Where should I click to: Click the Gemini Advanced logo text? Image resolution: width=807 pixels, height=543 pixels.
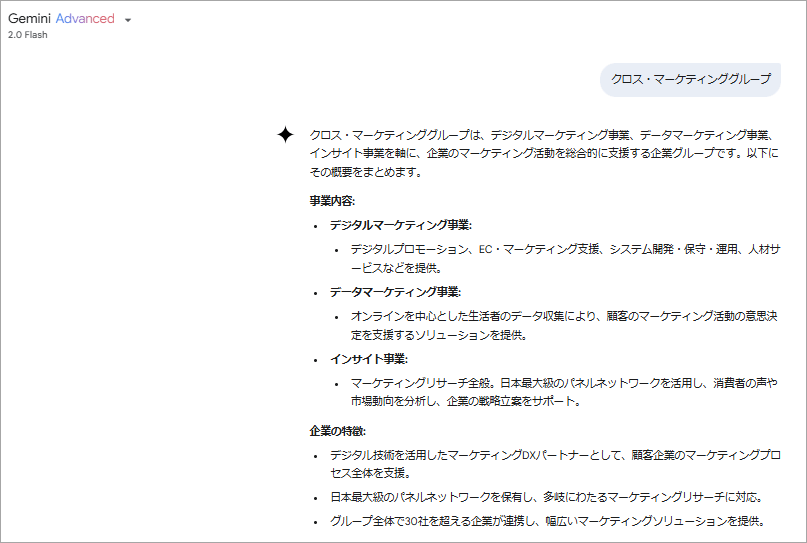pyautogui.click(x=61, y=19)
